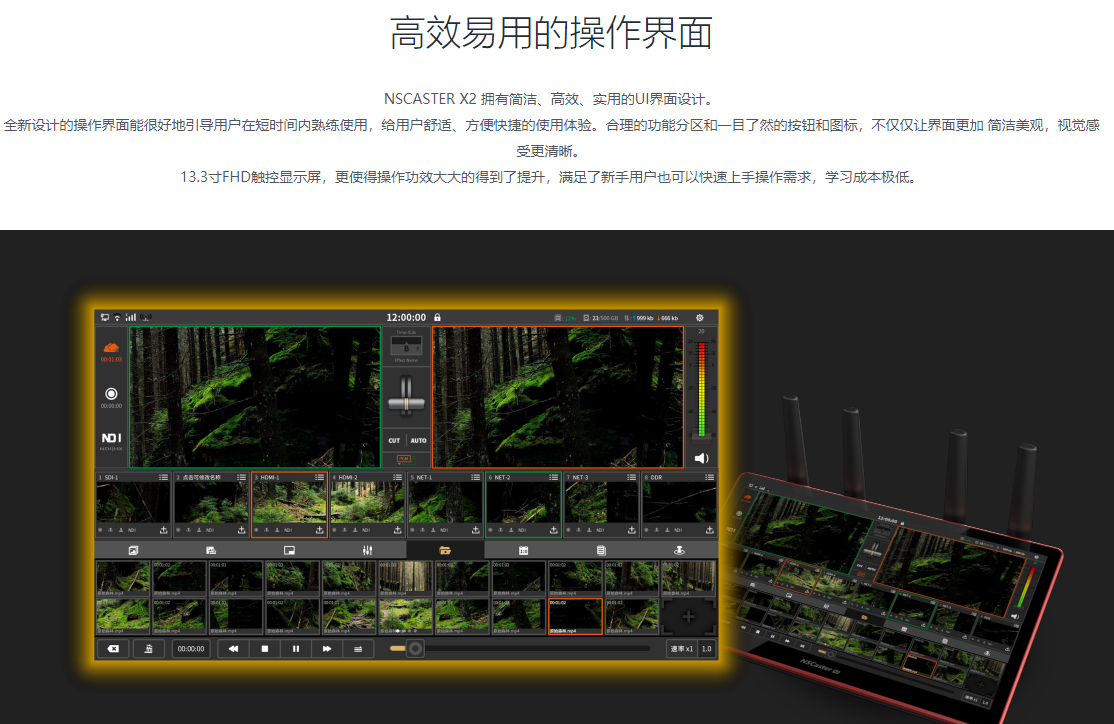Toggle the orange cloud streaming button

112,347
